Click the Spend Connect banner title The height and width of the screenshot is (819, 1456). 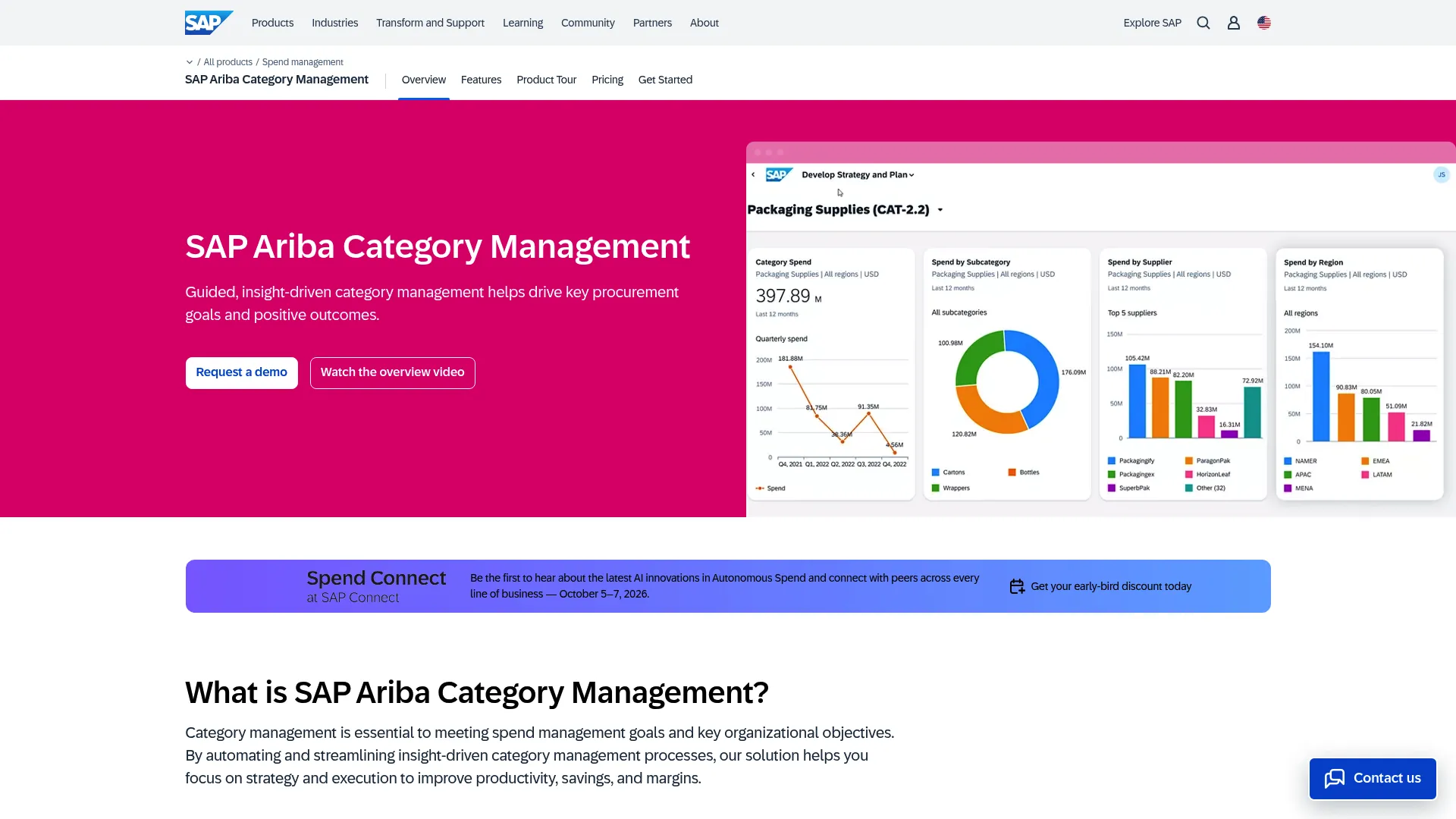[376, 578]
